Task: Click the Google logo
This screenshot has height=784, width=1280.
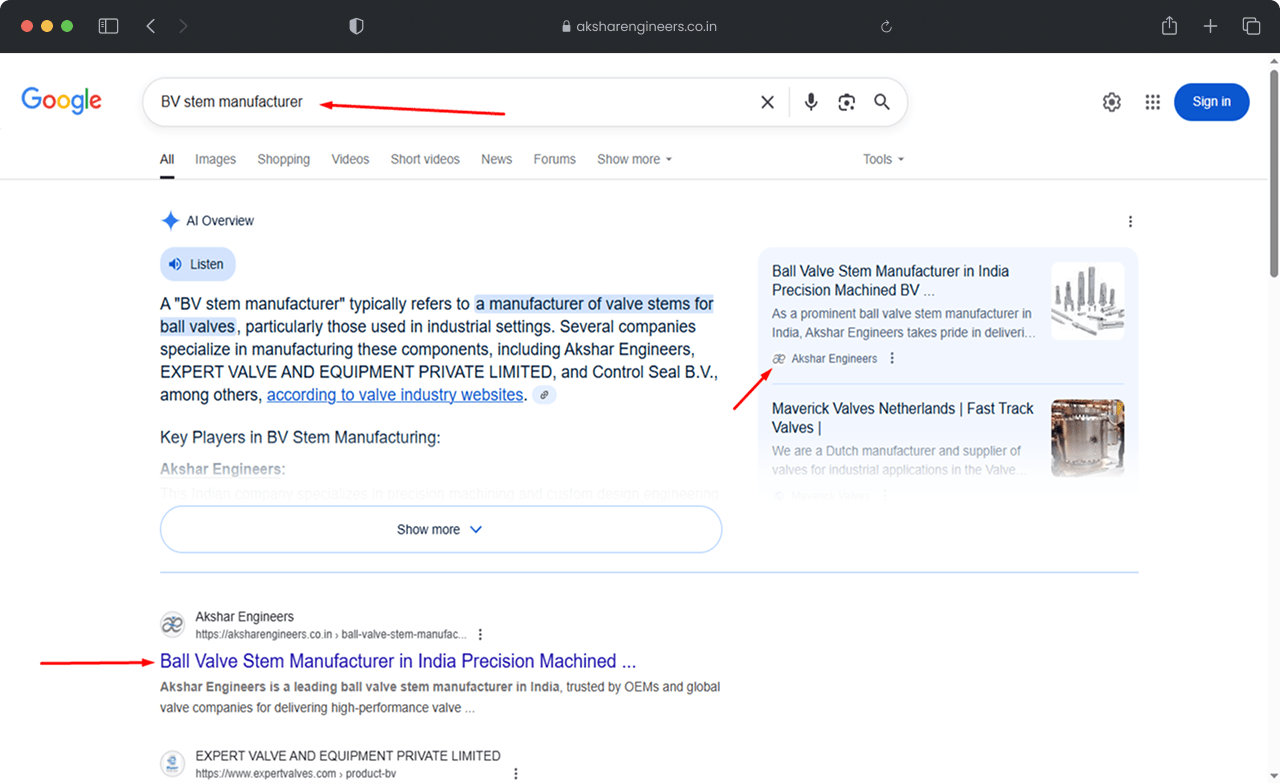Action: (x=62, y=101)
